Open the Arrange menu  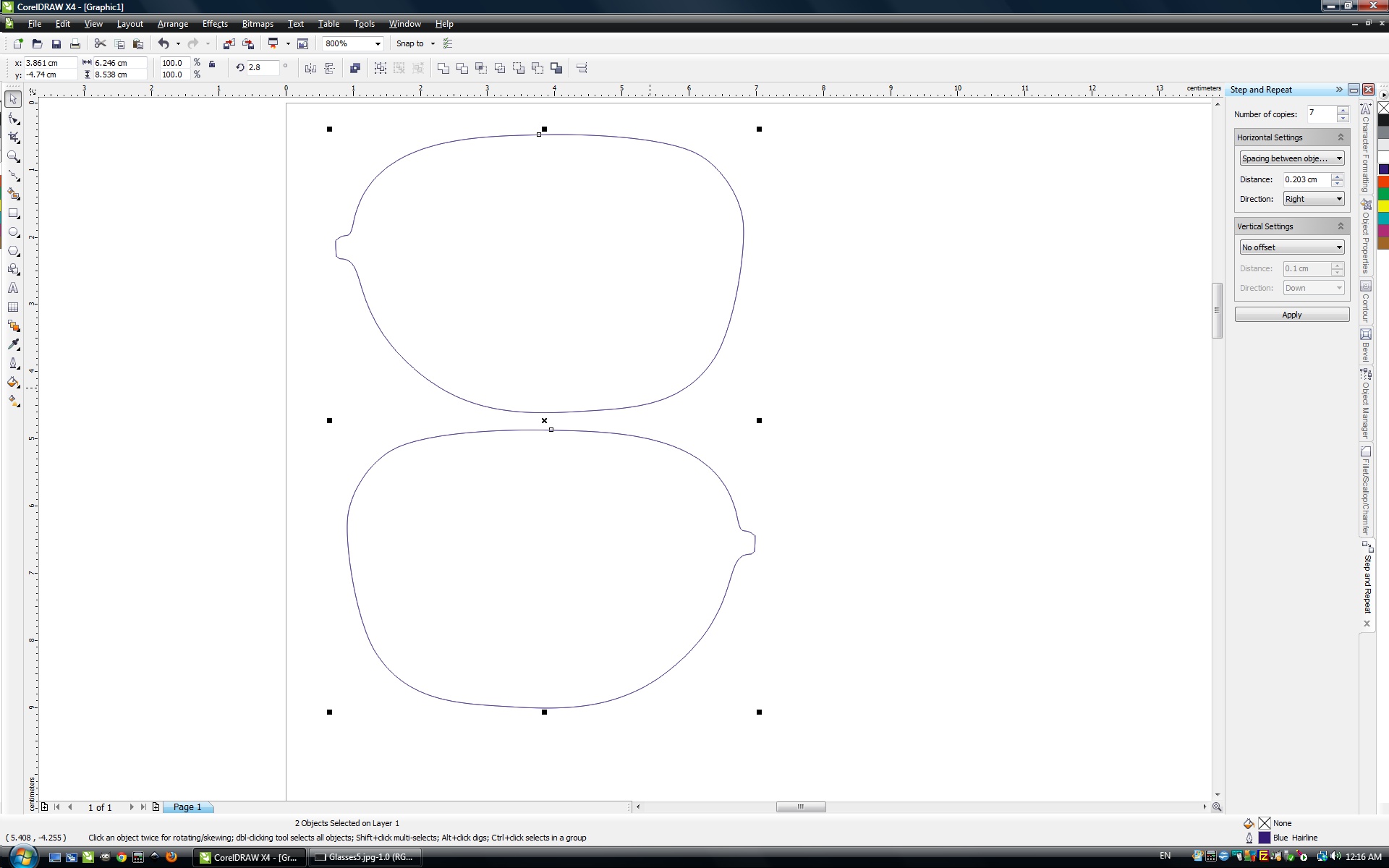click(x=173, y=24)
